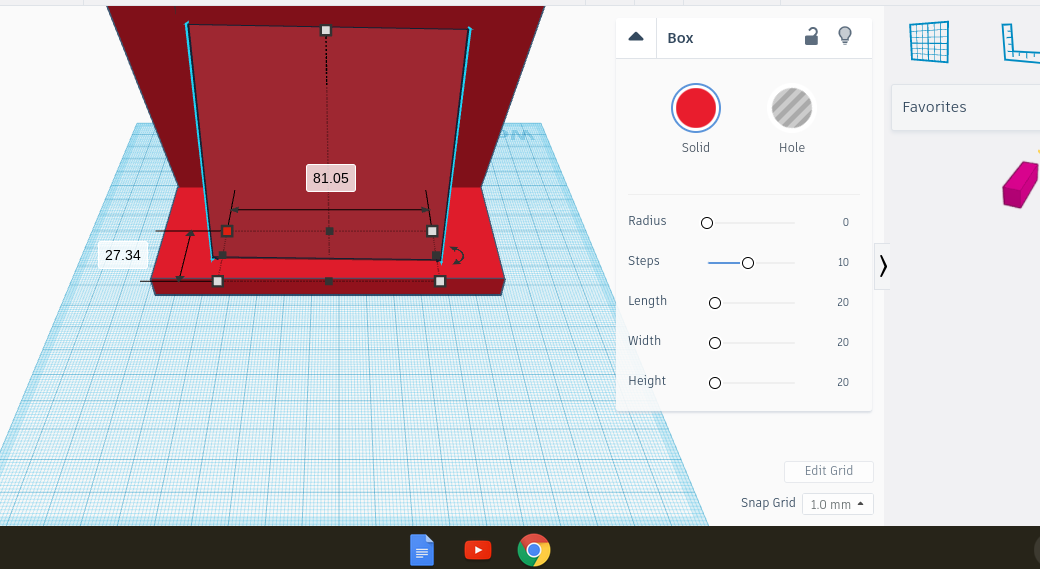1040x569 pixels.
Task: Open the Edit Grid dialog
Action: point(828,471)
